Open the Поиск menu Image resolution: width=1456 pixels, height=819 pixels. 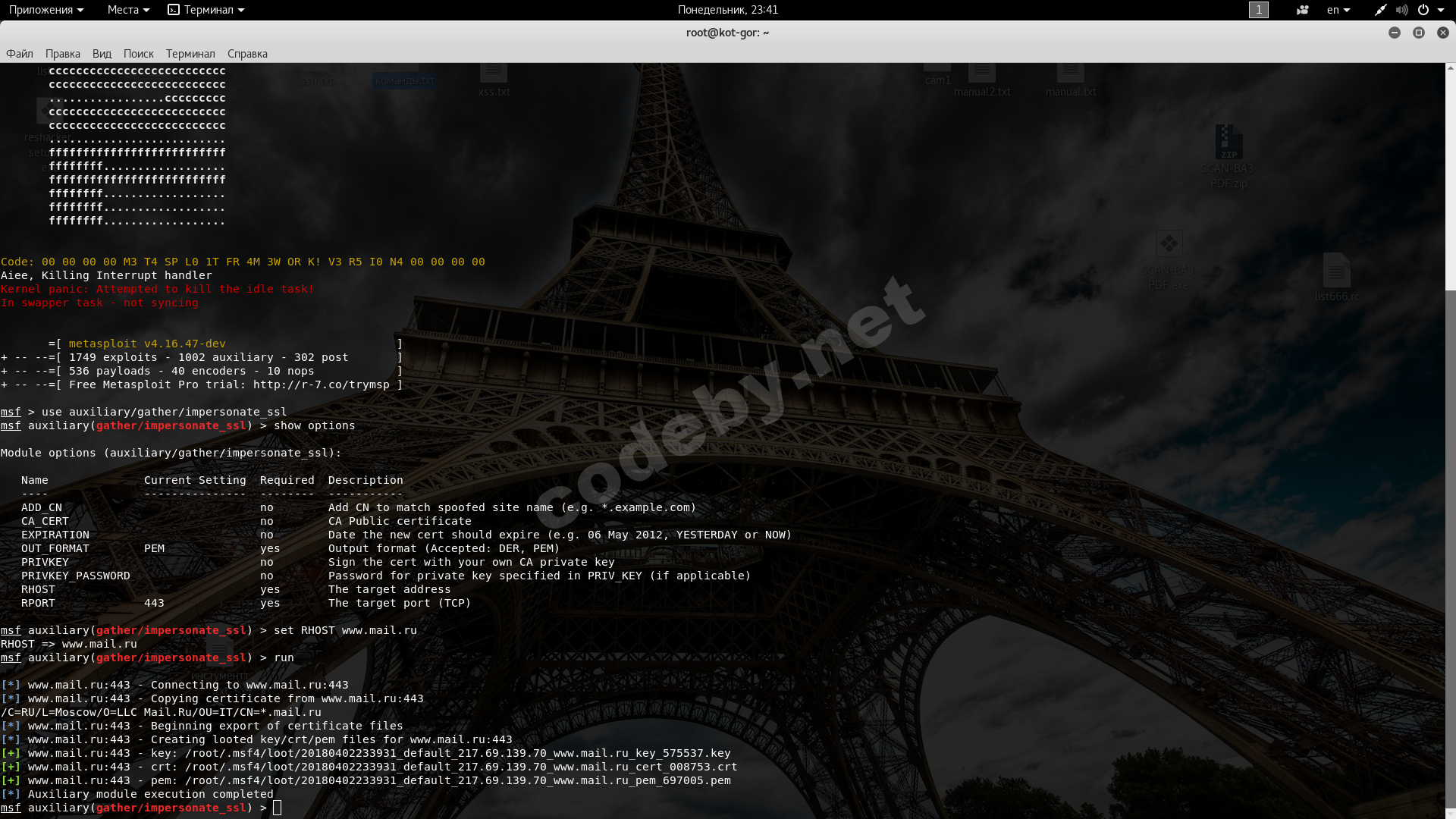click(138, 54)
